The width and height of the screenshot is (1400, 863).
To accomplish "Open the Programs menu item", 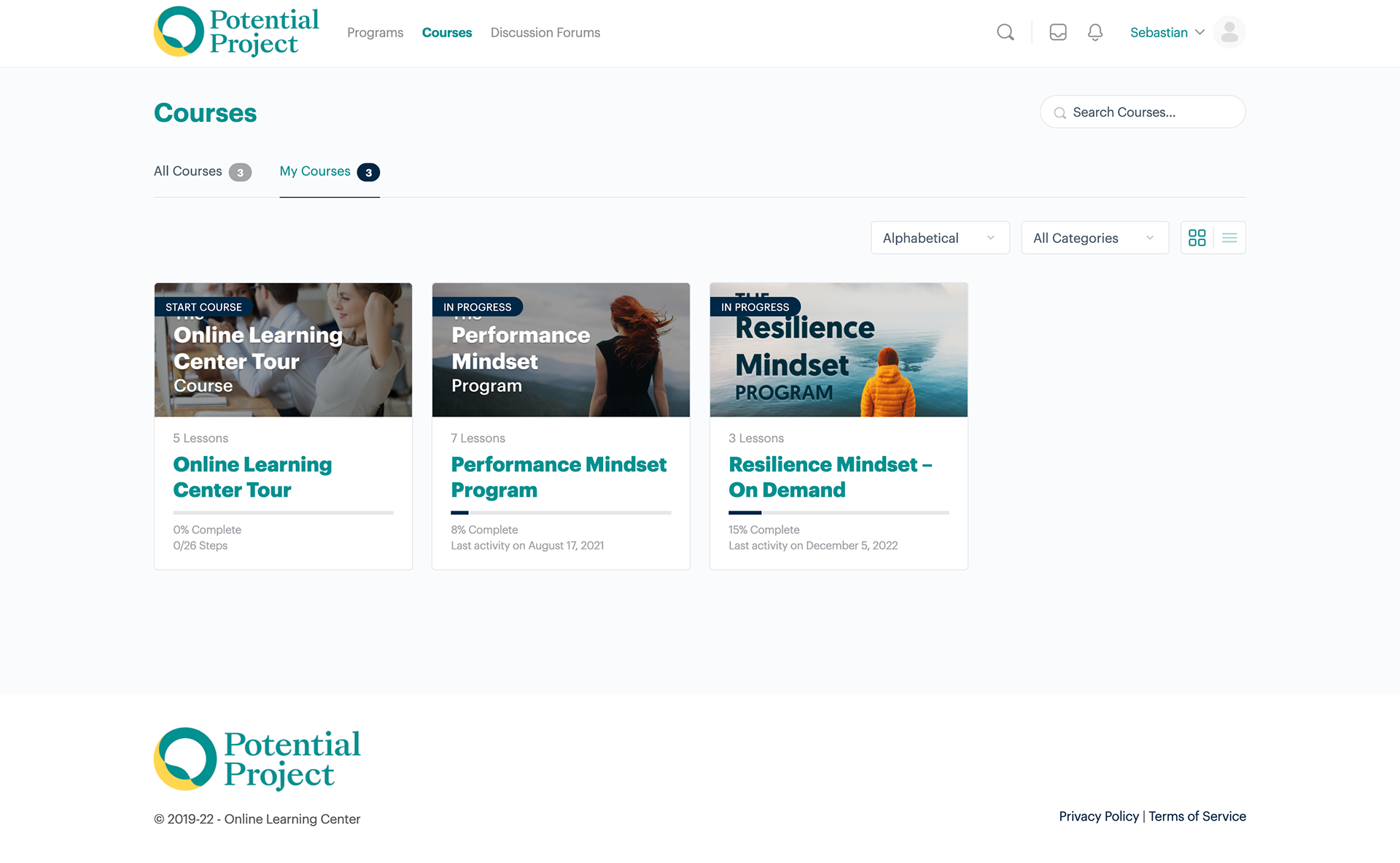I will click(375, 33).
